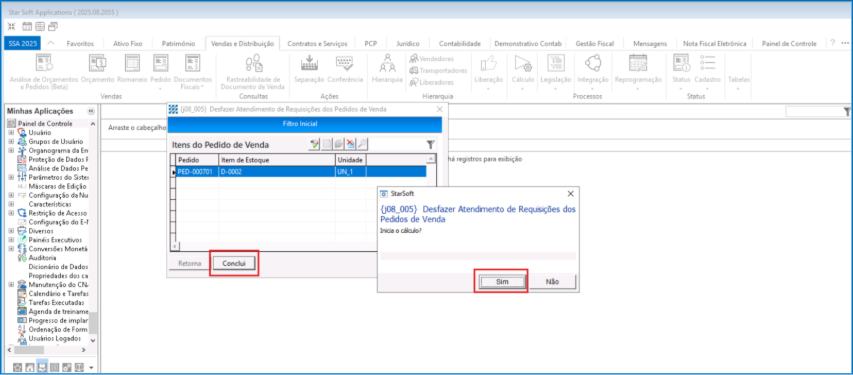Open Transportadores in the Hierarquia group
The width and height of the screenshot is (853, 375).
click(438, 71)
